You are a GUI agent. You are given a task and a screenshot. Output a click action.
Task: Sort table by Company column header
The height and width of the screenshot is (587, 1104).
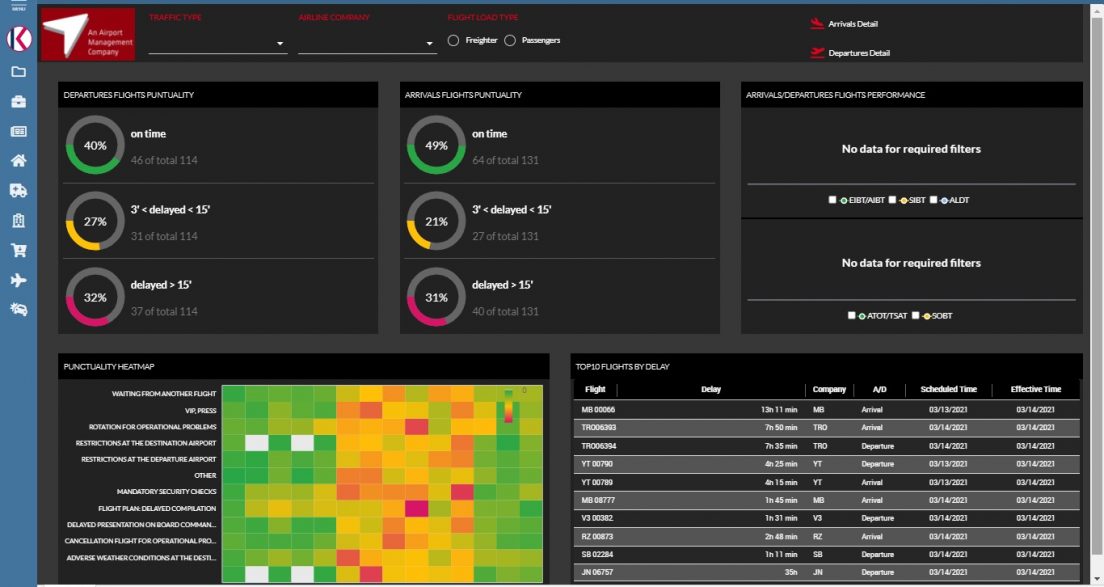829,389
